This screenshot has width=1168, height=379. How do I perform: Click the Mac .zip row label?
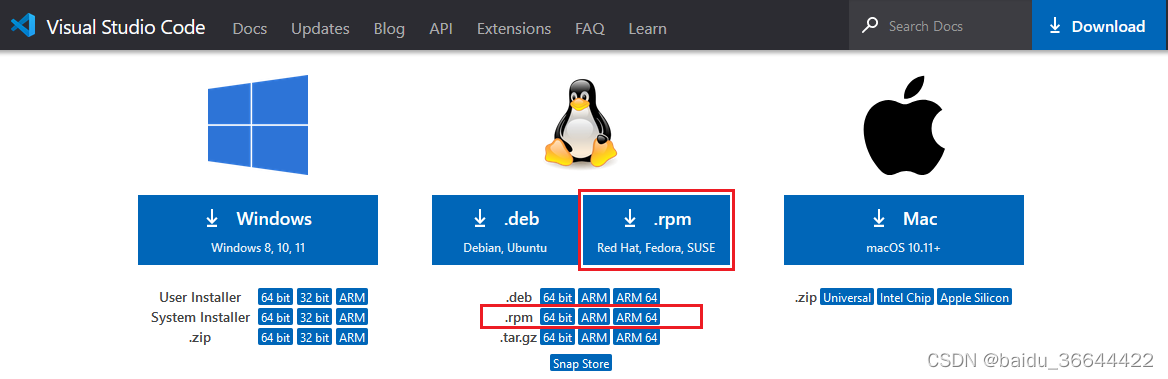805,297
